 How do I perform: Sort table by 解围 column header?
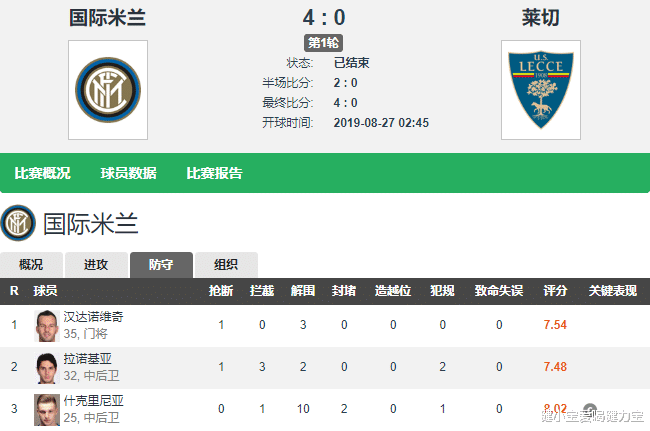click(x=303, y=291)
